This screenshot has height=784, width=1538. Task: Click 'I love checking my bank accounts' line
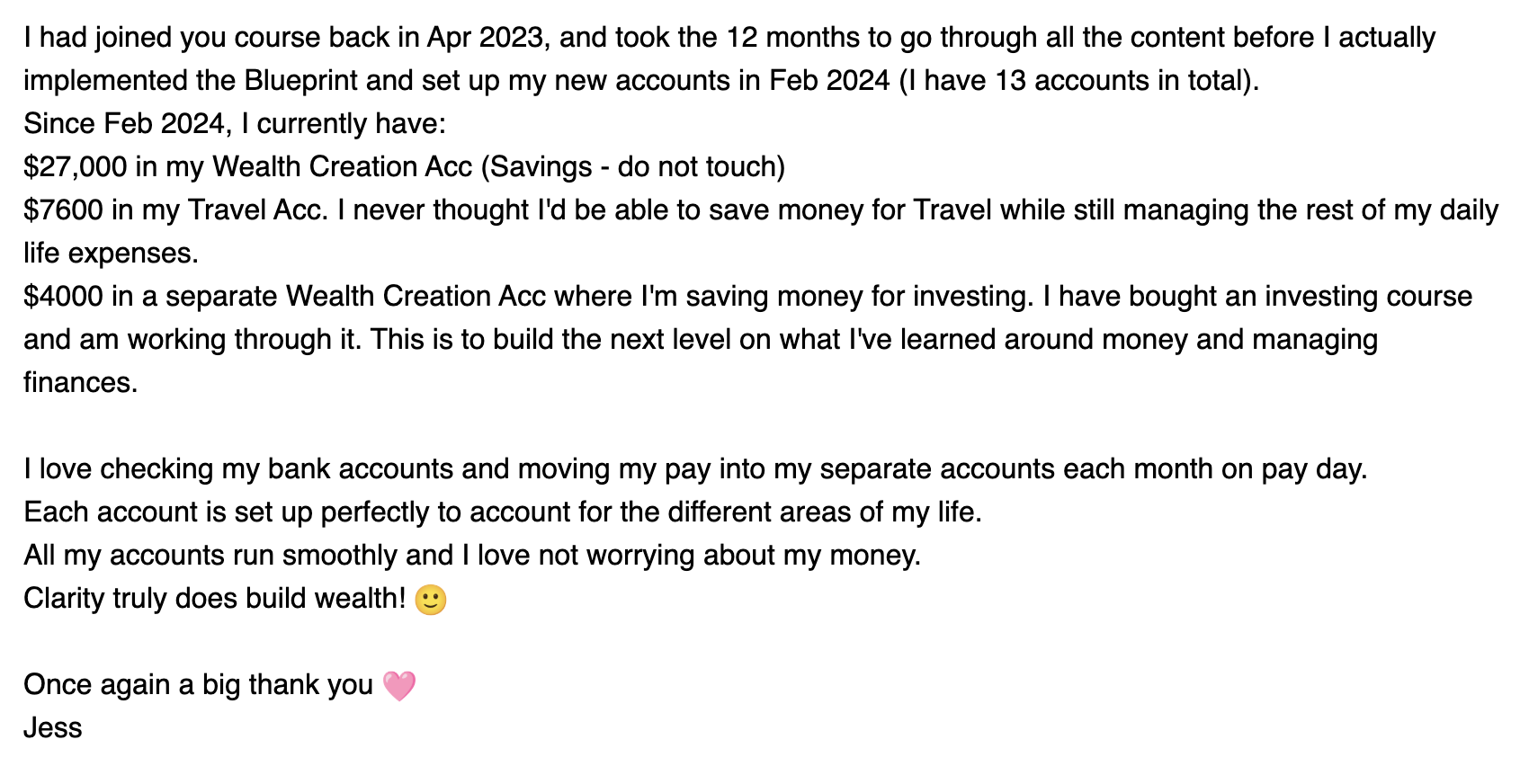695,469
